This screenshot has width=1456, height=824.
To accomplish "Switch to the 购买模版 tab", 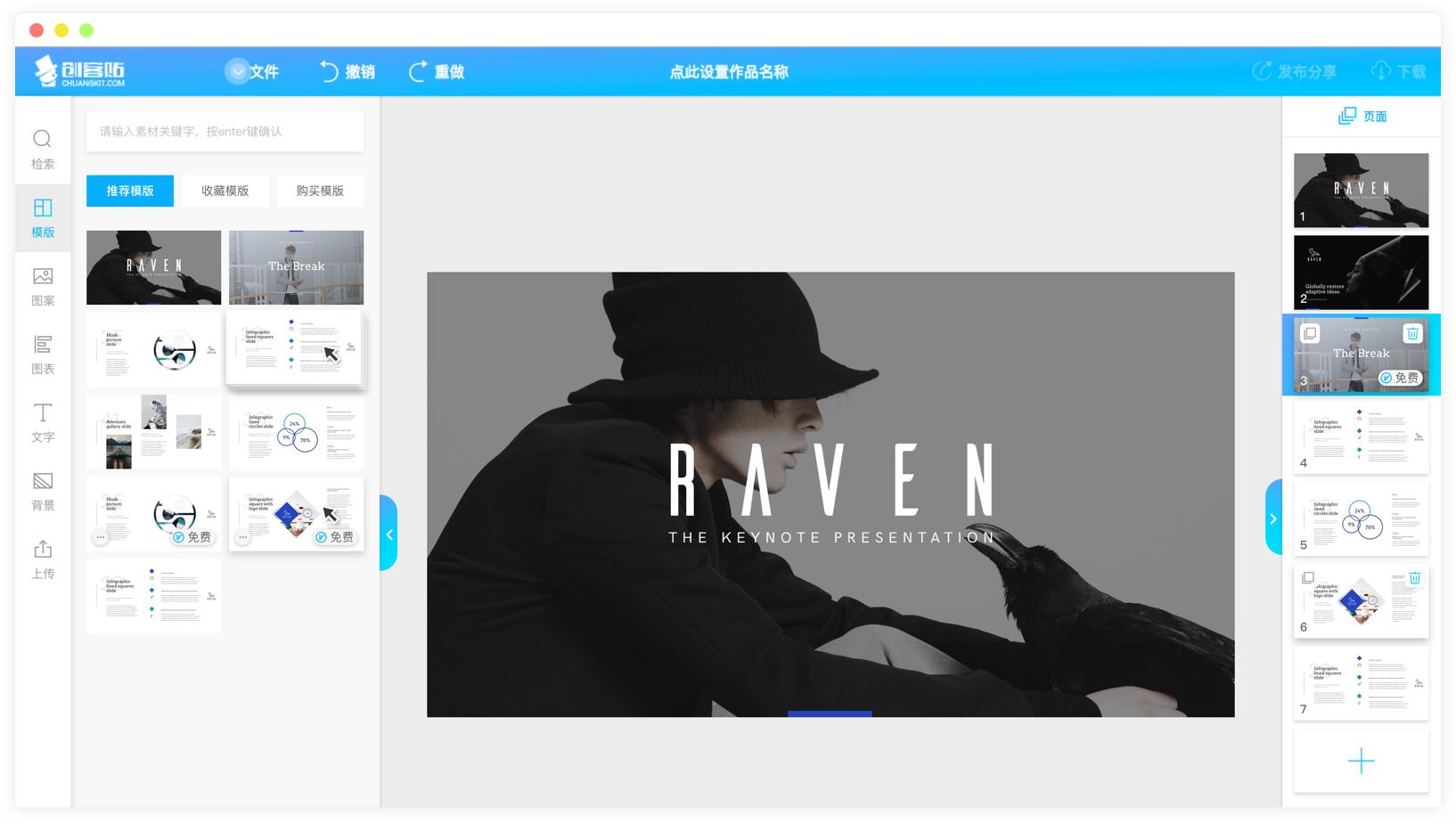I will coord(320,191).
